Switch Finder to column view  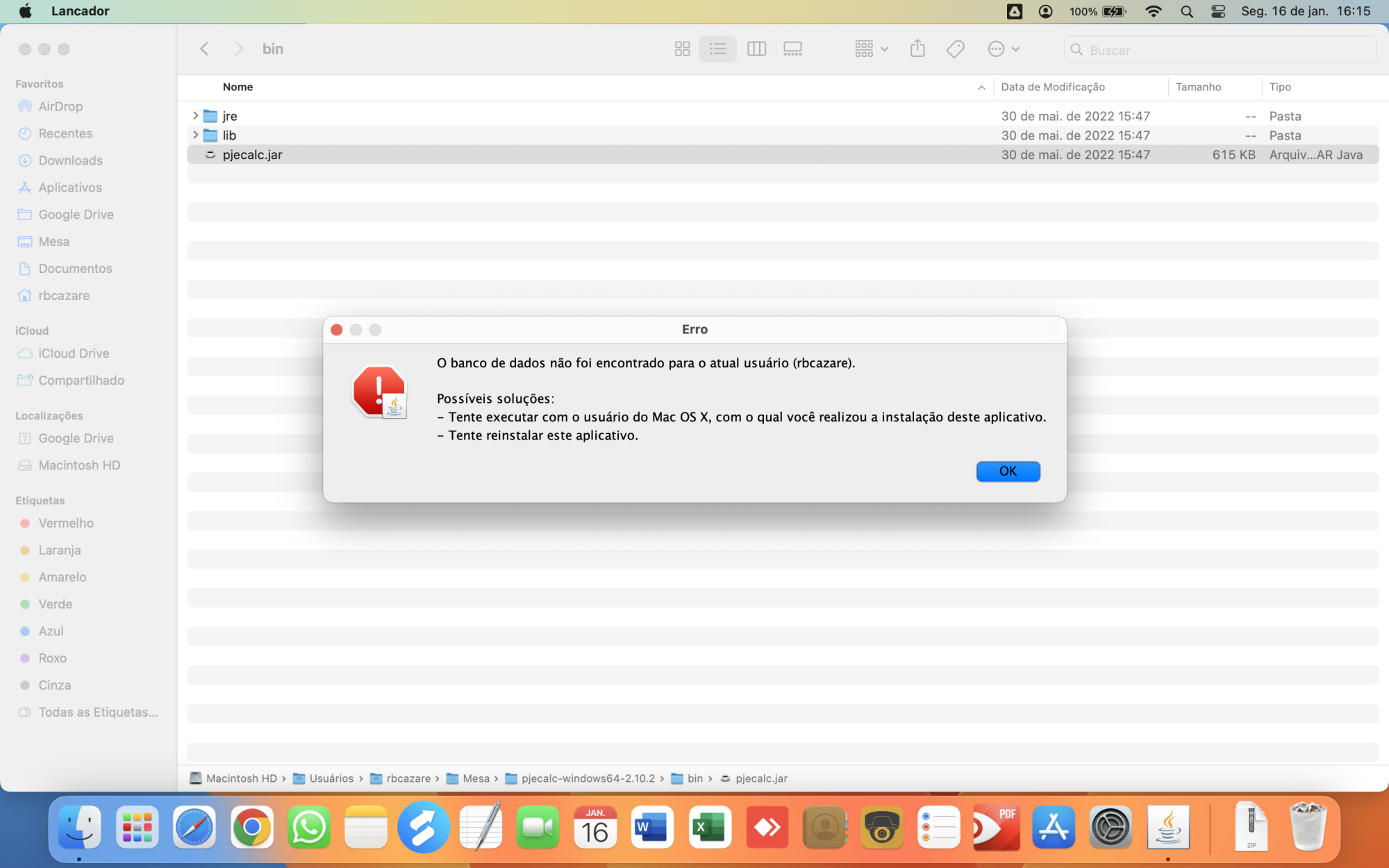click(x=756, y=49)
